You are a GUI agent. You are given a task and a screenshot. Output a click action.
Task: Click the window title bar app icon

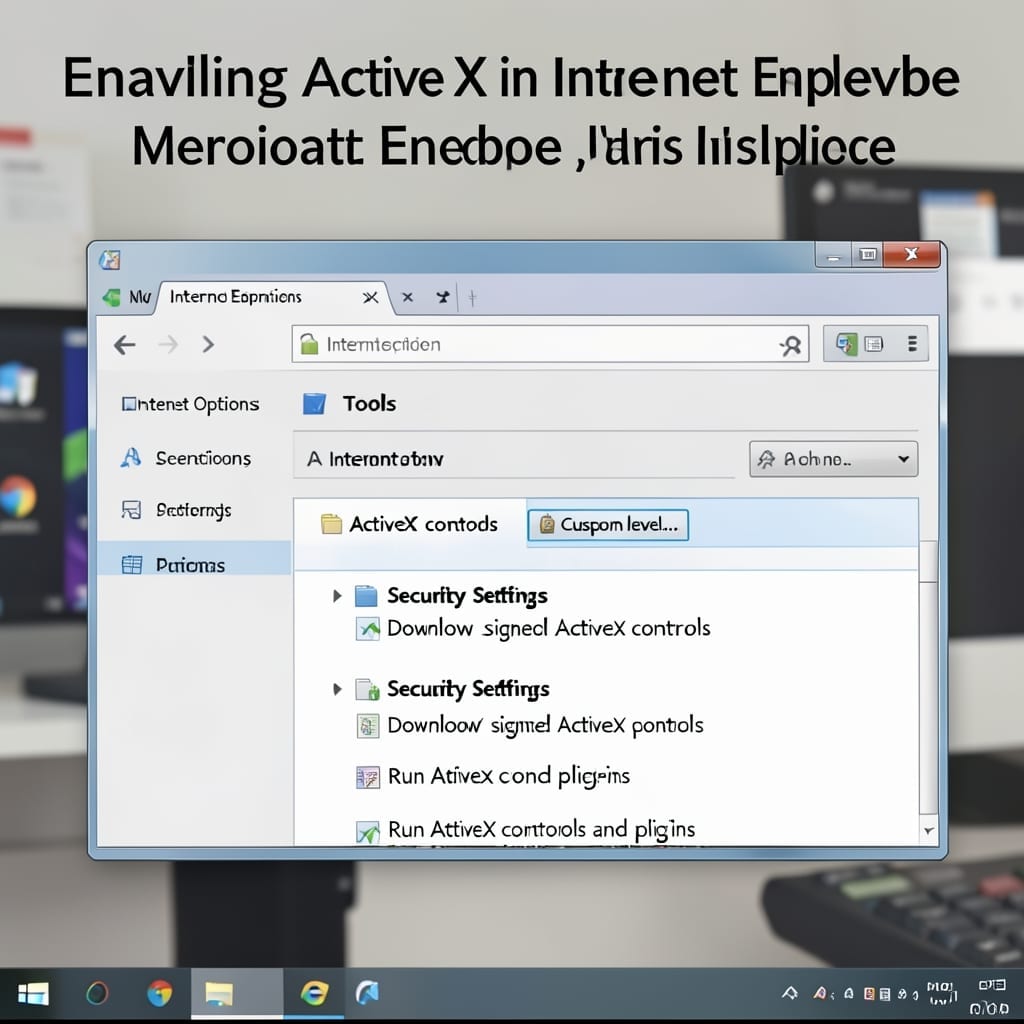(x=110, y=259)
